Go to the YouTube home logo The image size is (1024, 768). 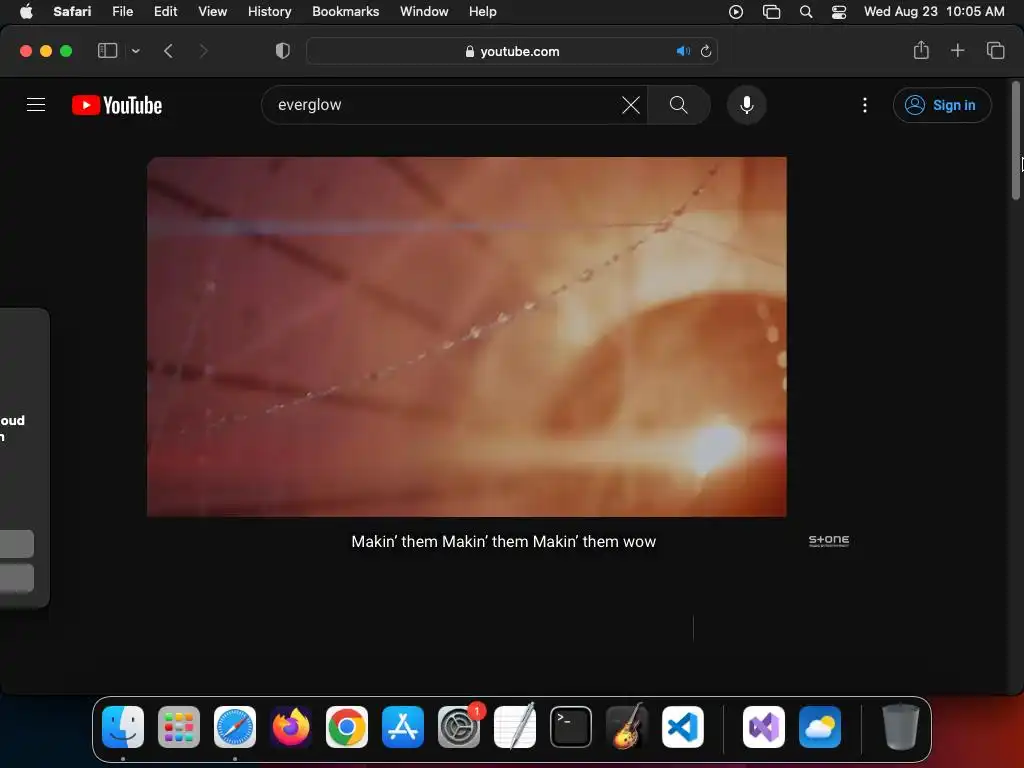click(117, 105)
